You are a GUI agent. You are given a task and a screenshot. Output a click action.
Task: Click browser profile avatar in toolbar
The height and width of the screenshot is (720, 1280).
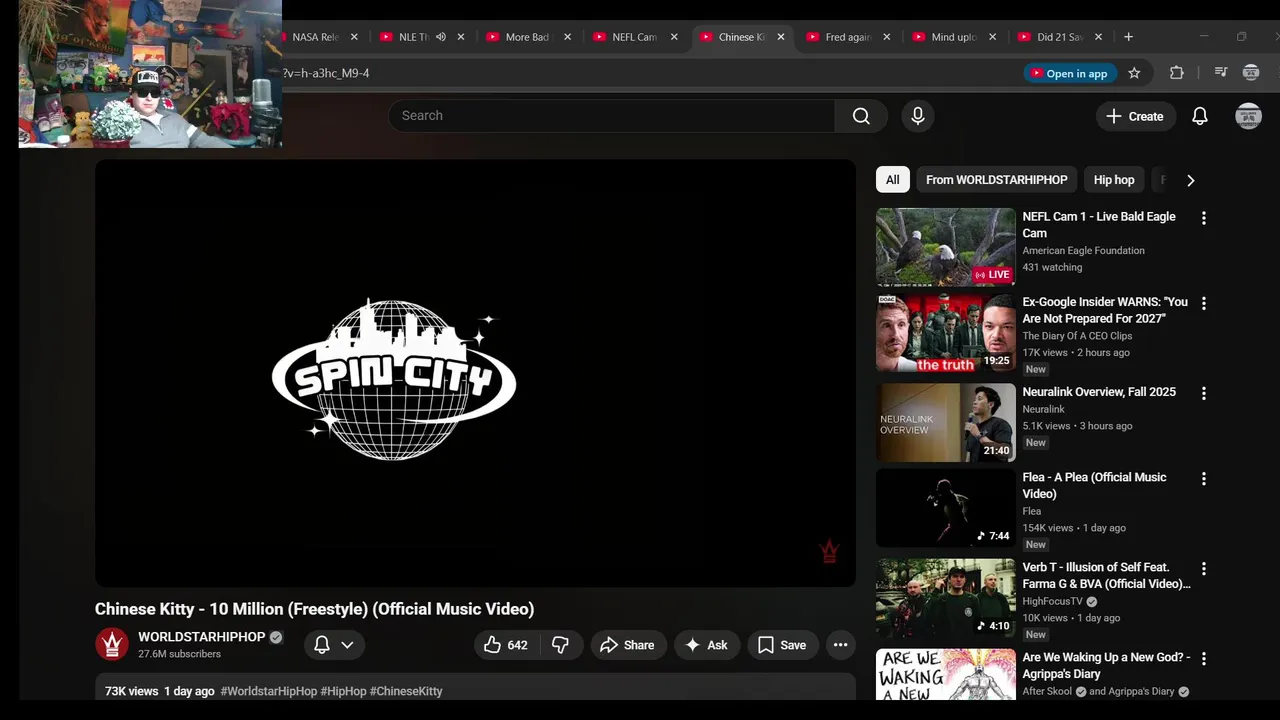1250,73
